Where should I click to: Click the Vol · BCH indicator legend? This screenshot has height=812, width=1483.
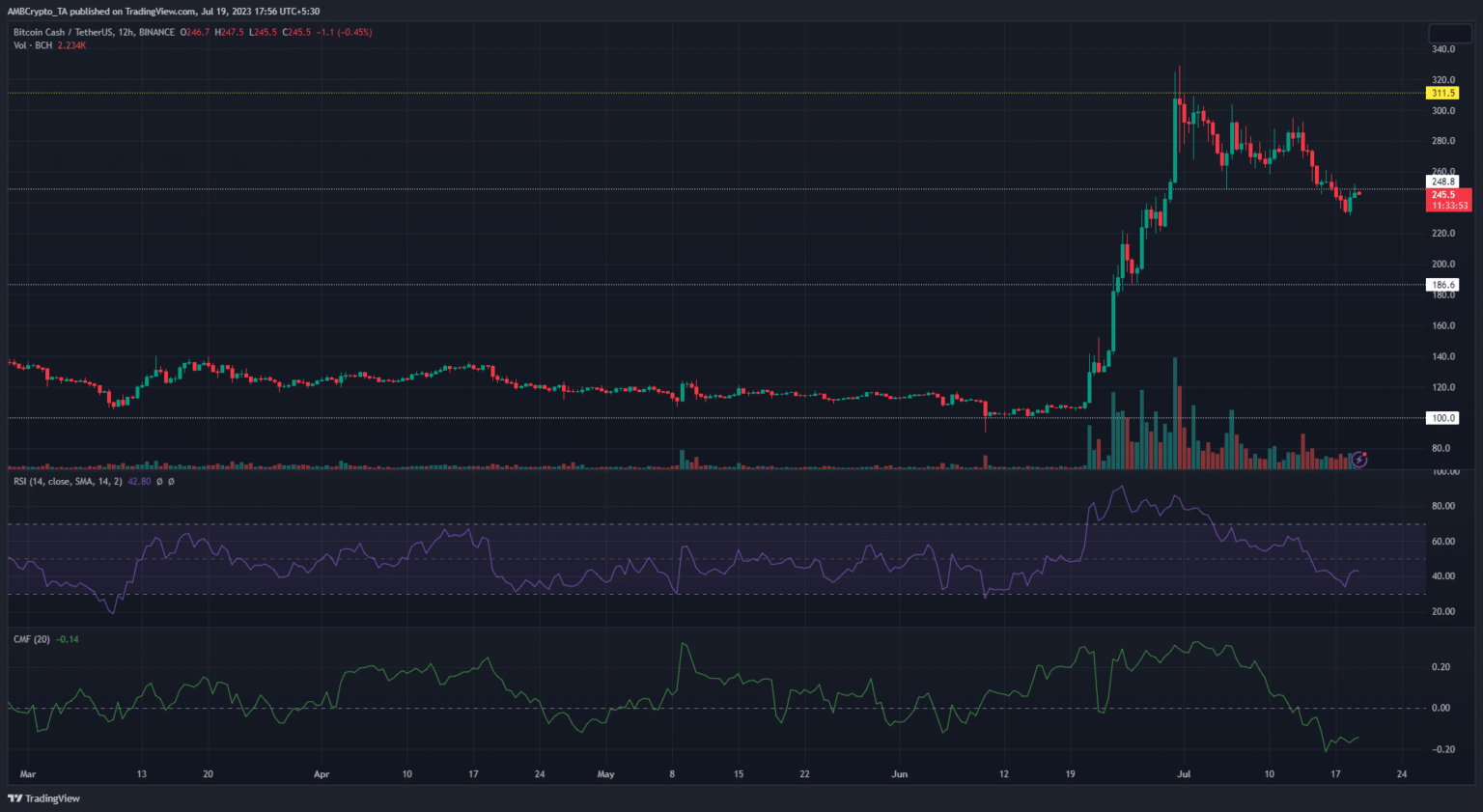pos(33,45)
